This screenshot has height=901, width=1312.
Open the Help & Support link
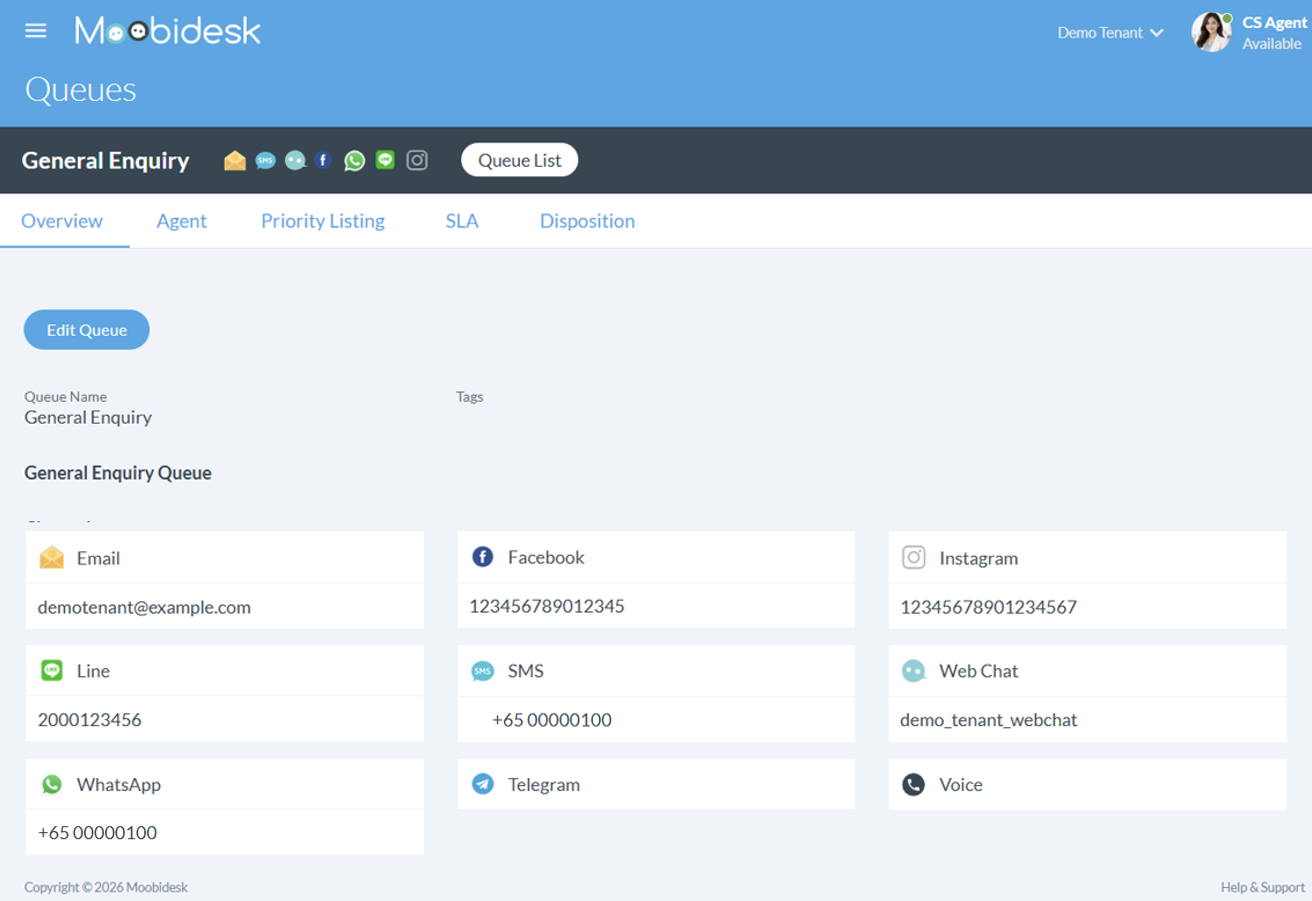tap(1262, 887)
